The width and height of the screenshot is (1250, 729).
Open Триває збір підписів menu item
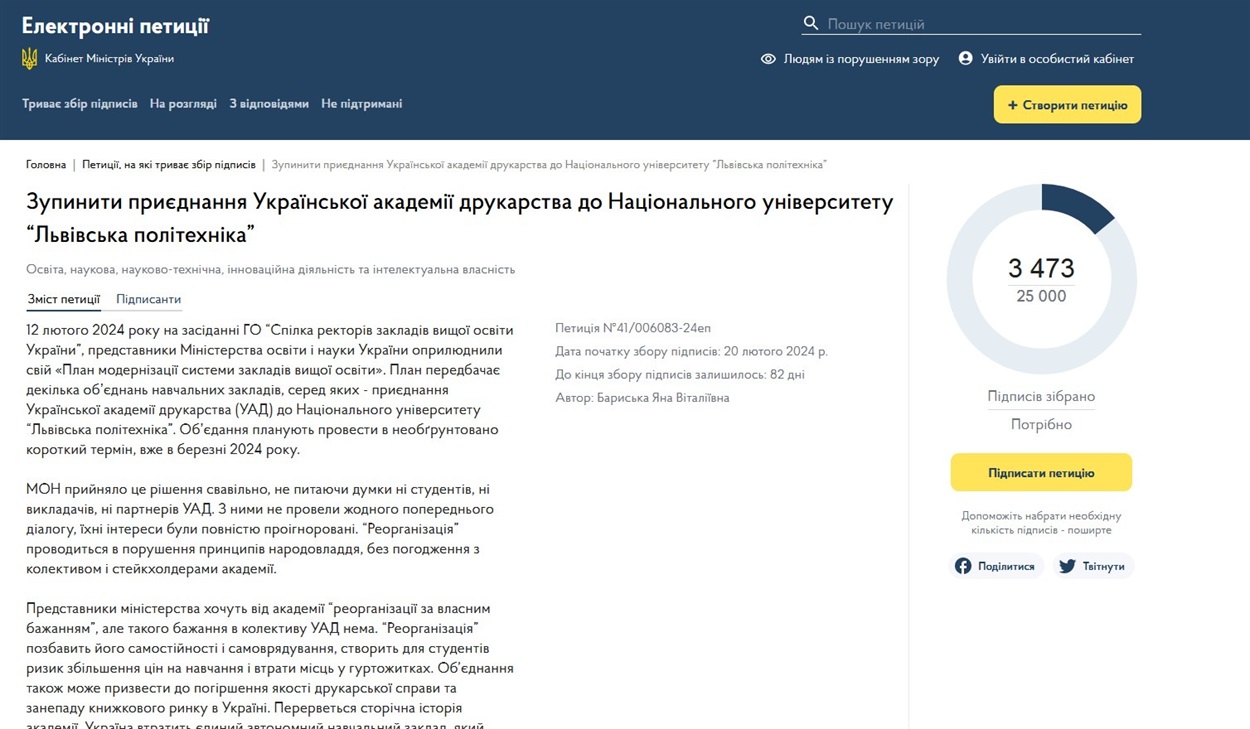pyautogui.click(x=80, y=104)
